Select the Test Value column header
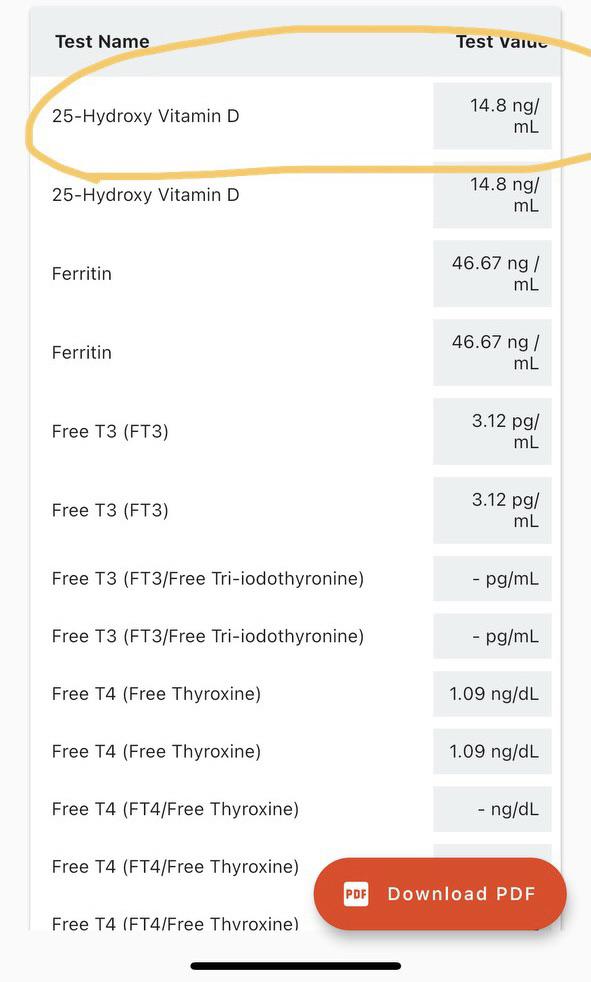591x982 pixels. coord(499,42)
